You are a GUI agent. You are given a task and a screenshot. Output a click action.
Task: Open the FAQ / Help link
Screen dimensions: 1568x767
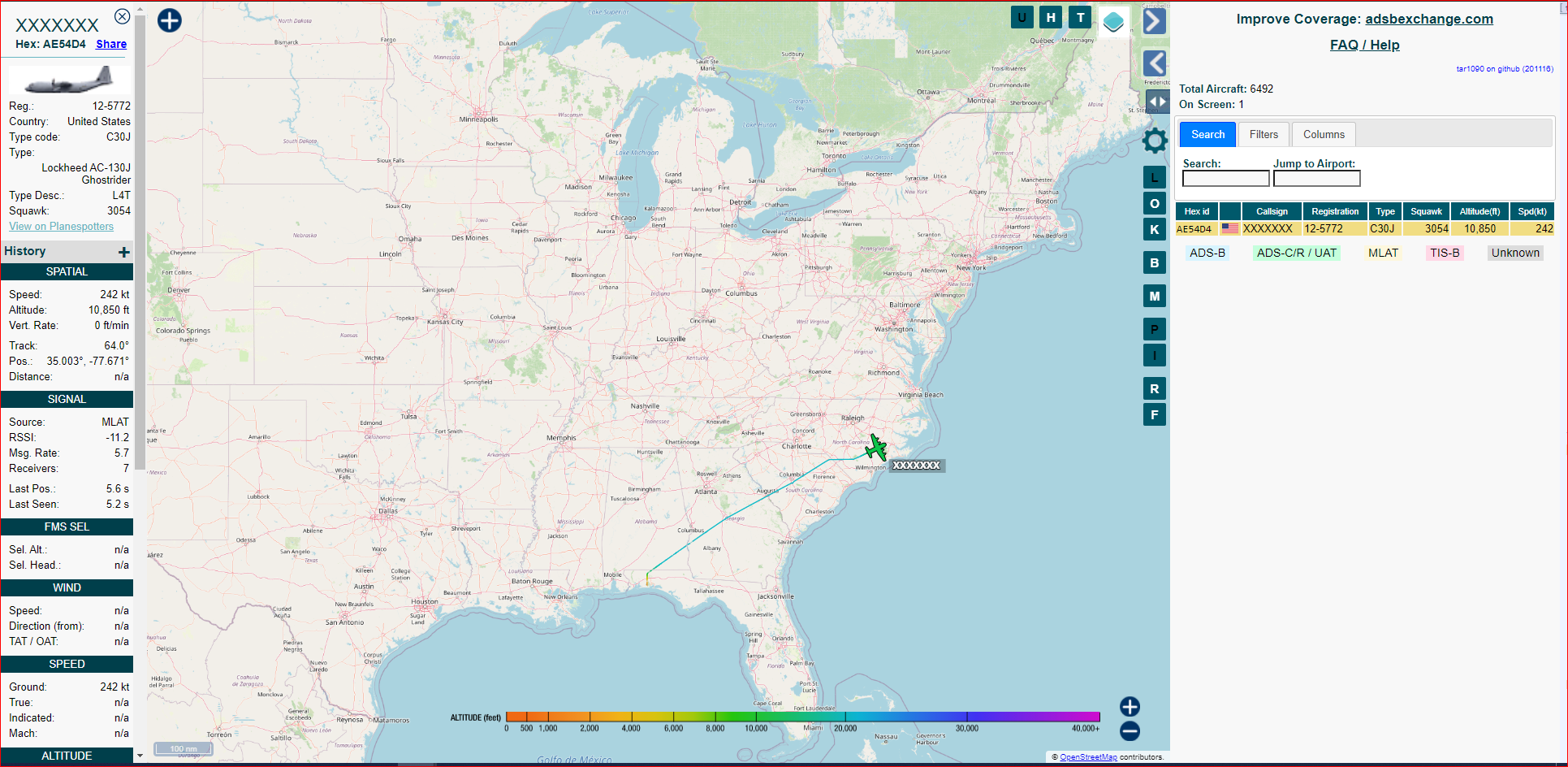[x=1364, y=45]
